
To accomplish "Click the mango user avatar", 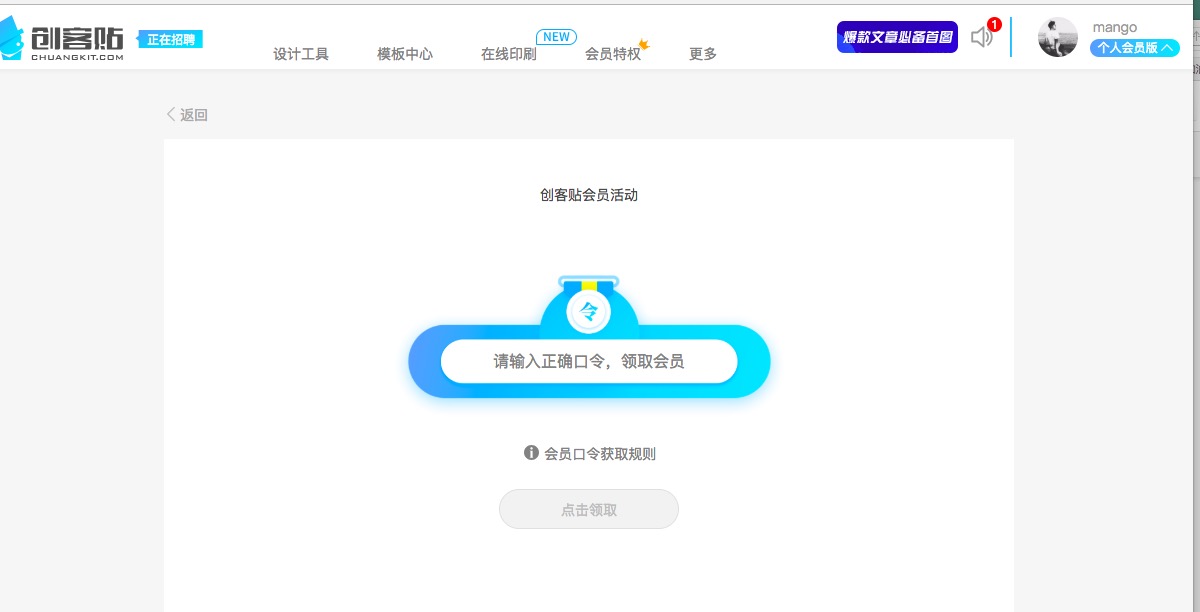I will click(1057, 37).
